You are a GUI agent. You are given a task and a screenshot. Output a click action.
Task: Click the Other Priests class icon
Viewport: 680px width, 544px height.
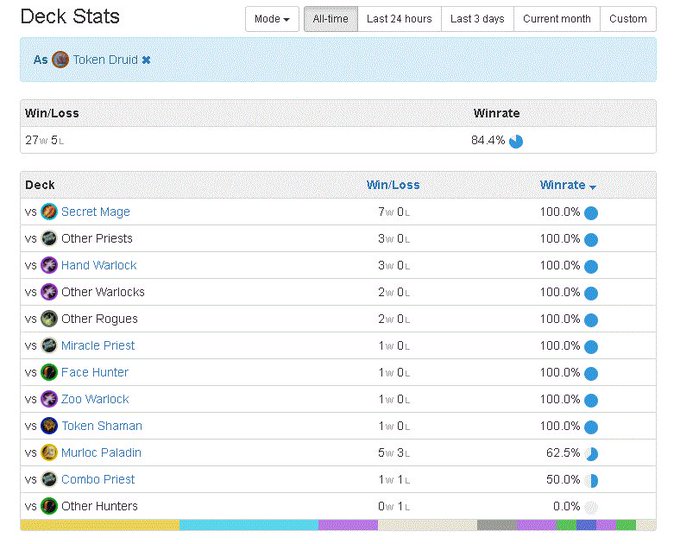pyautogui.click(x=49, y=239)
